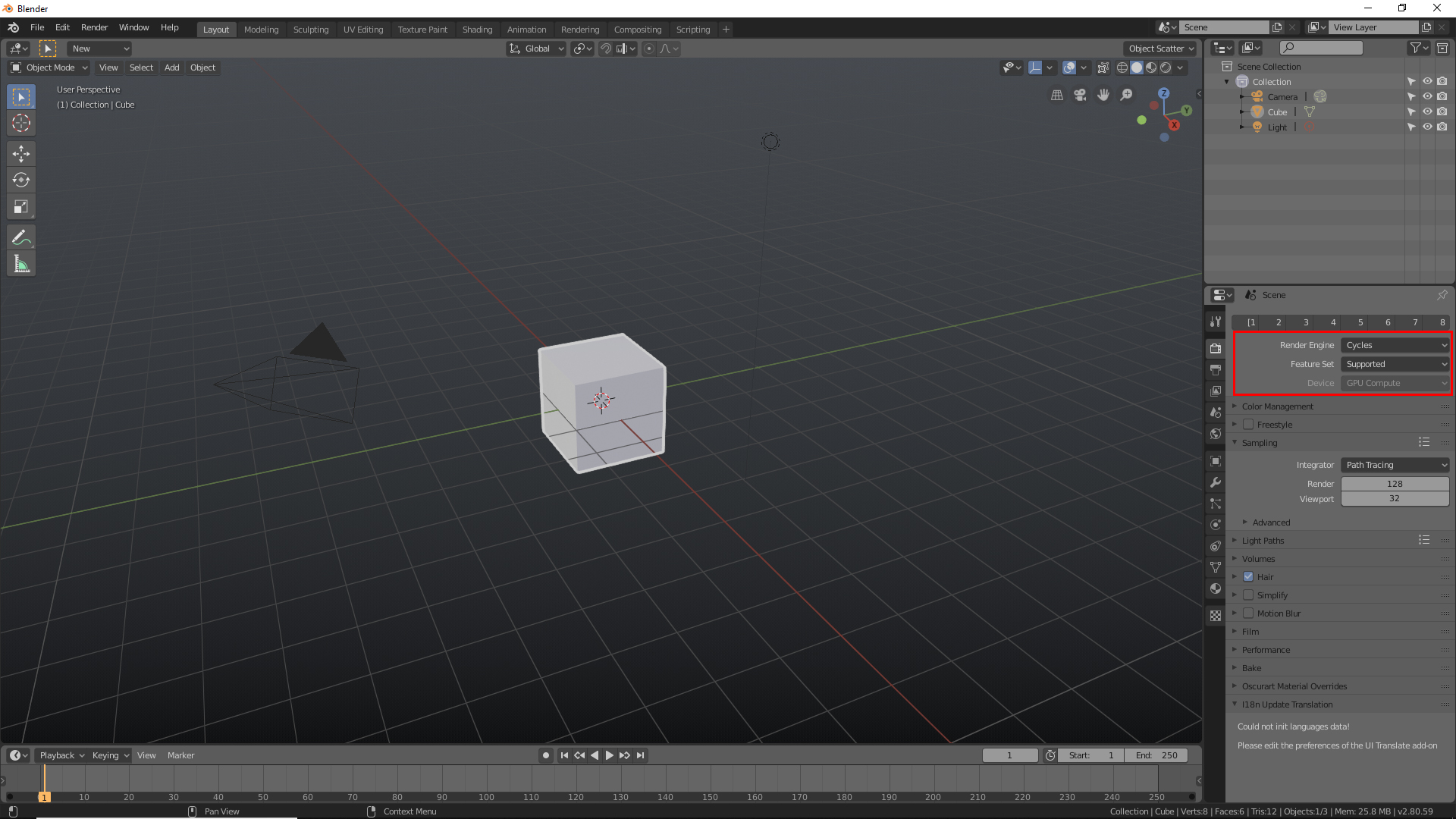Uncheck the Hair checkbox

click(x=1248, y=576)
